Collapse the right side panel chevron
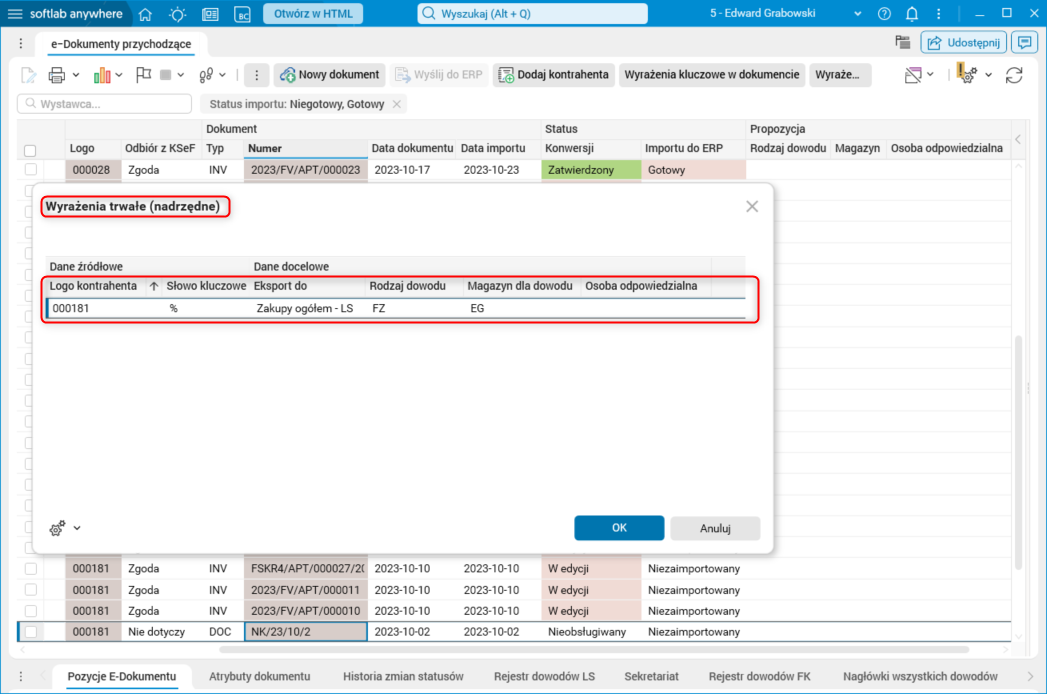Image resolution: width=1047 pixels, height=694 pixels. [x=1018, y=139]
